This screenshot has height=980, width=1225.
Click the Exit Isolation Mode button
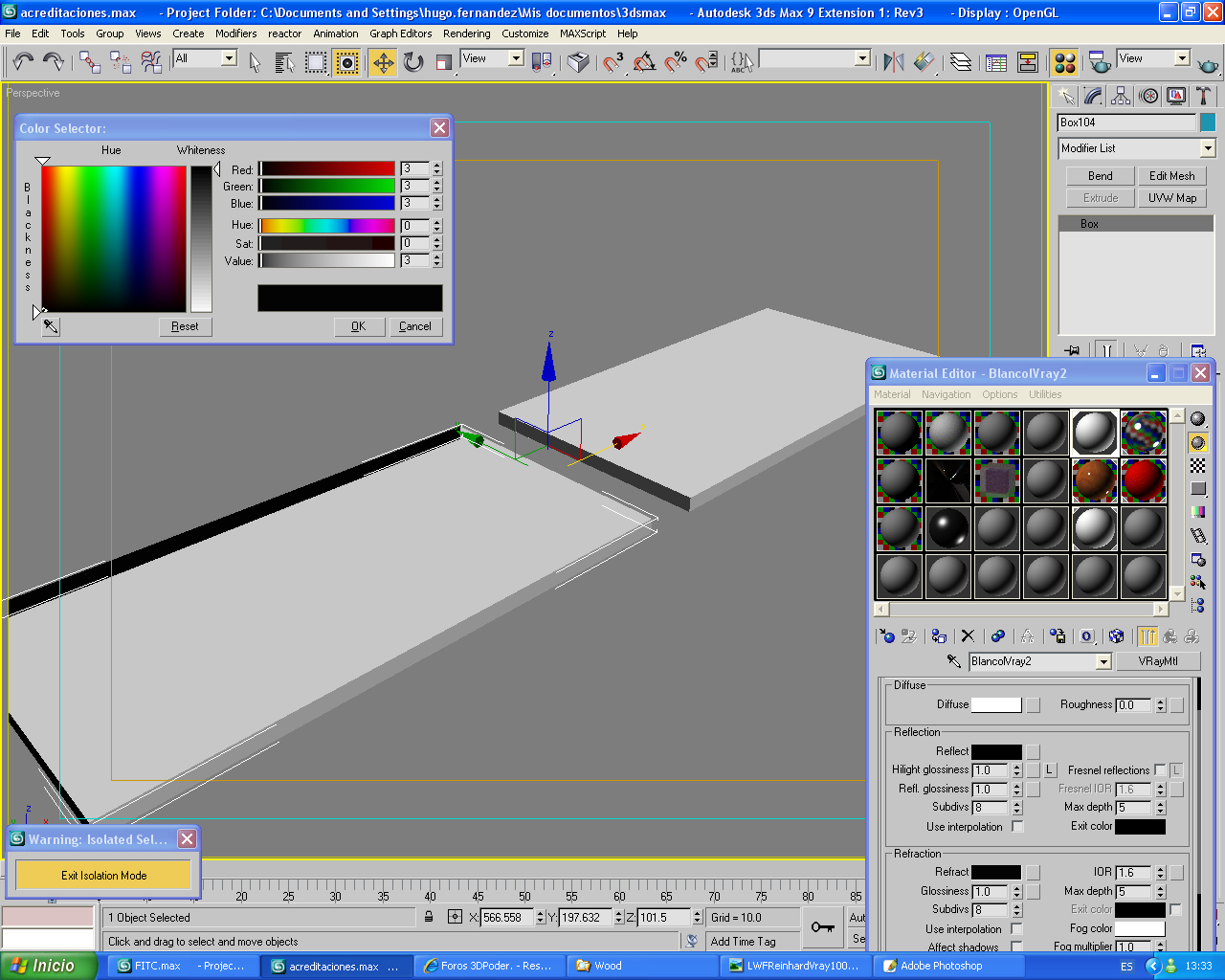(103, 875)
